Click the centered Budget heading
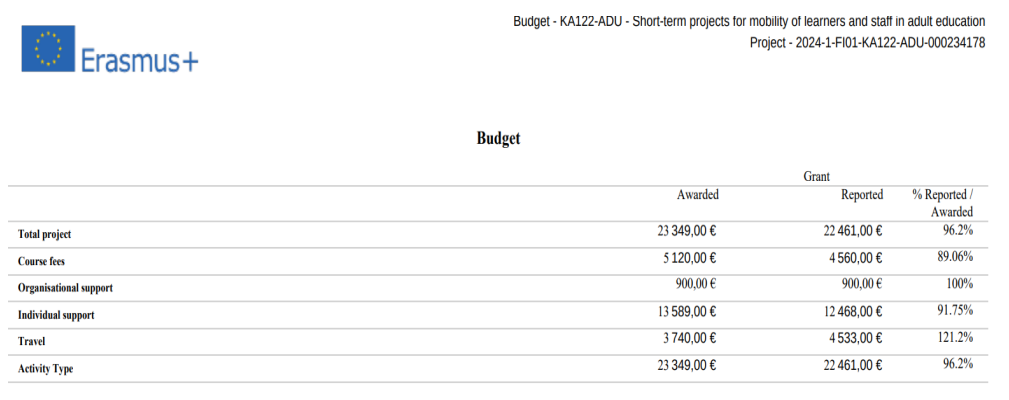 click(498, 139)
